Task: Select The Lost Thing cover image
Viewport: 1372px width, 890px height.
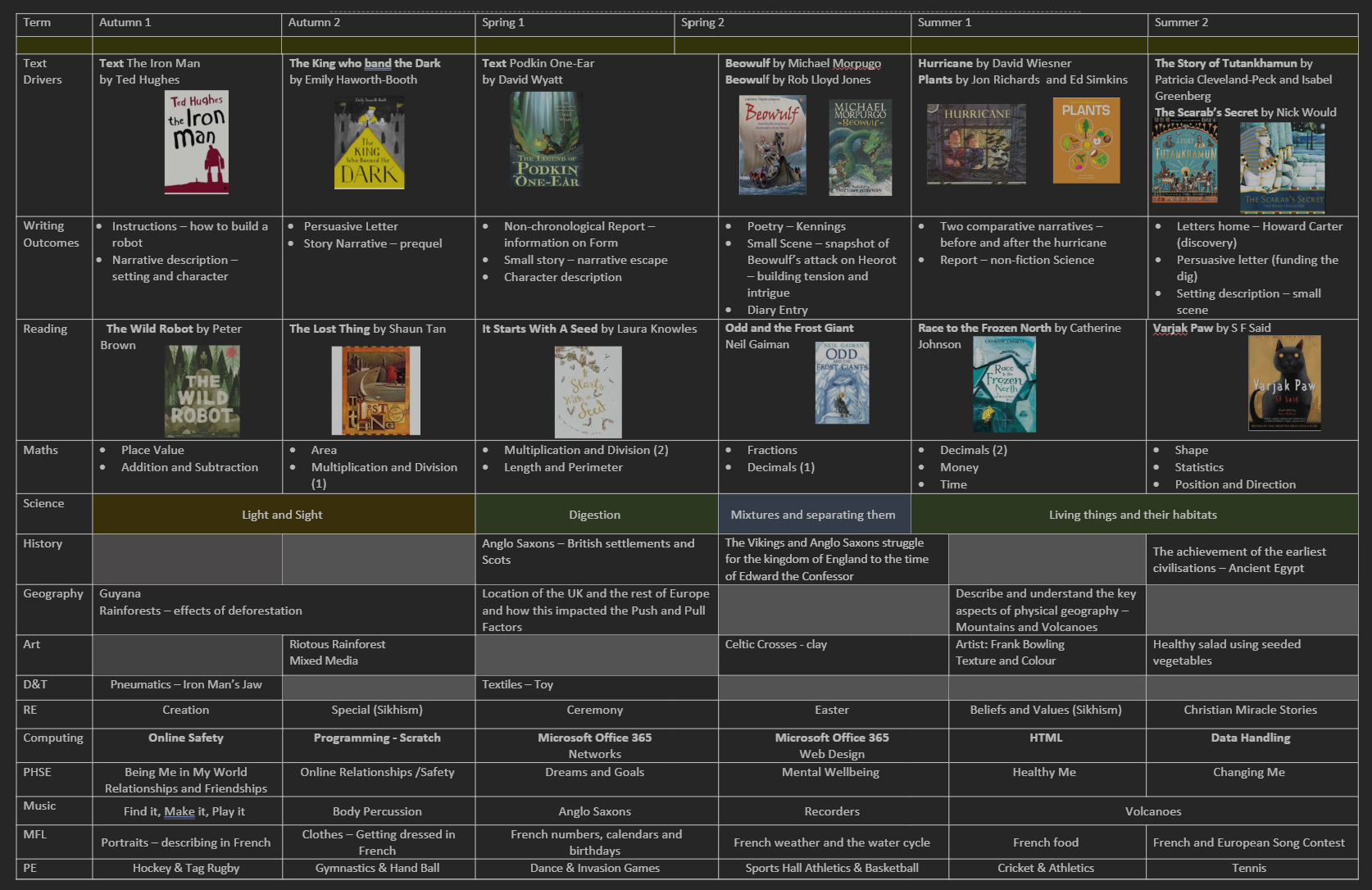Action: click(x=375, y=390)
